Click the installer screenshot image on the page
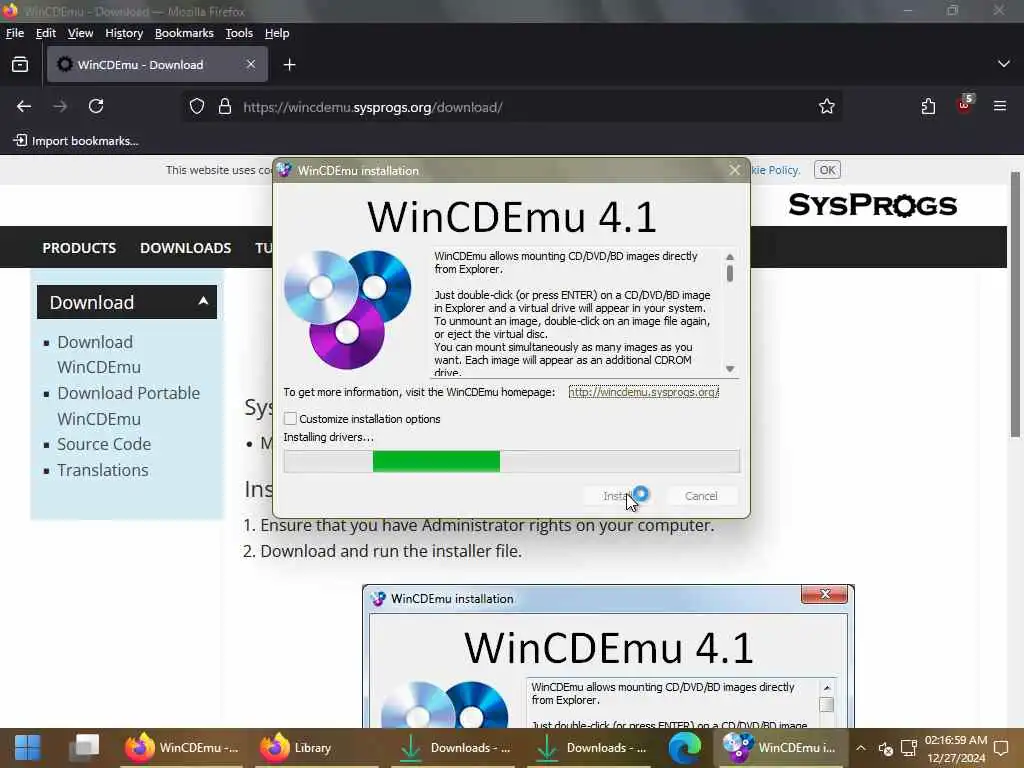1024x768 pixels. pos(608,656)
